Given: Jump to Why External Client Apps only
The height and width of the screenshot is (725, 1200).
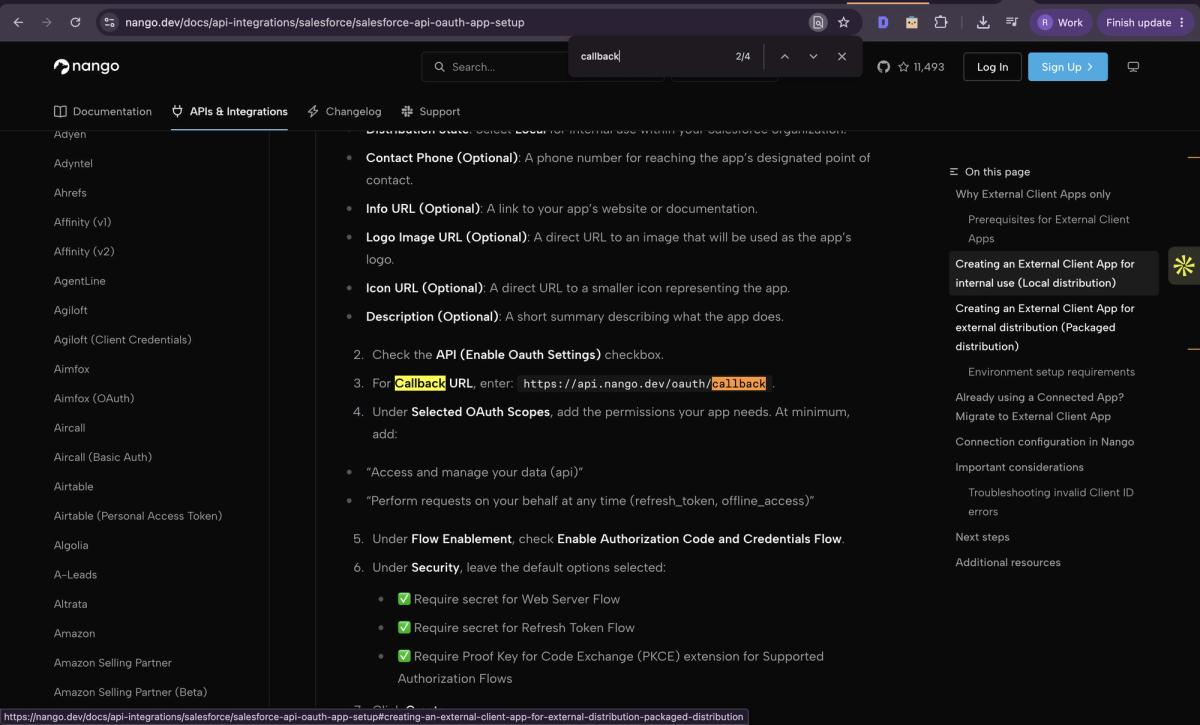Looking at the screenshot, I should (1033, 194).
